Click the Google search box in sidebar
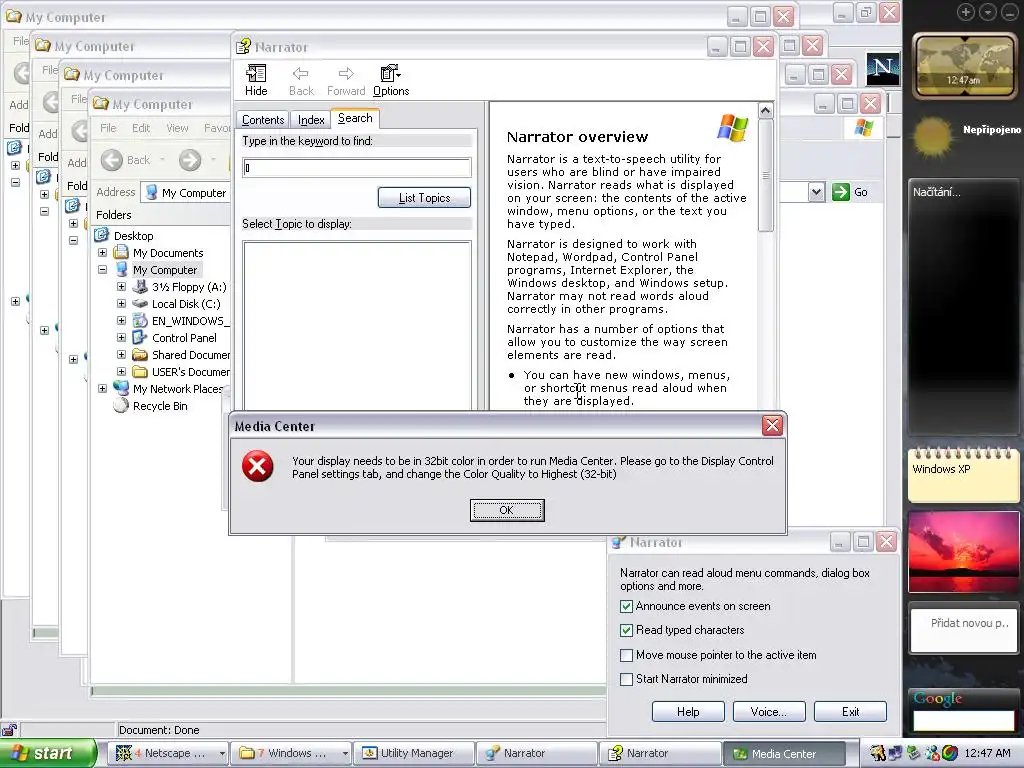Screen dimensions: 1024x768 [963, 720]
